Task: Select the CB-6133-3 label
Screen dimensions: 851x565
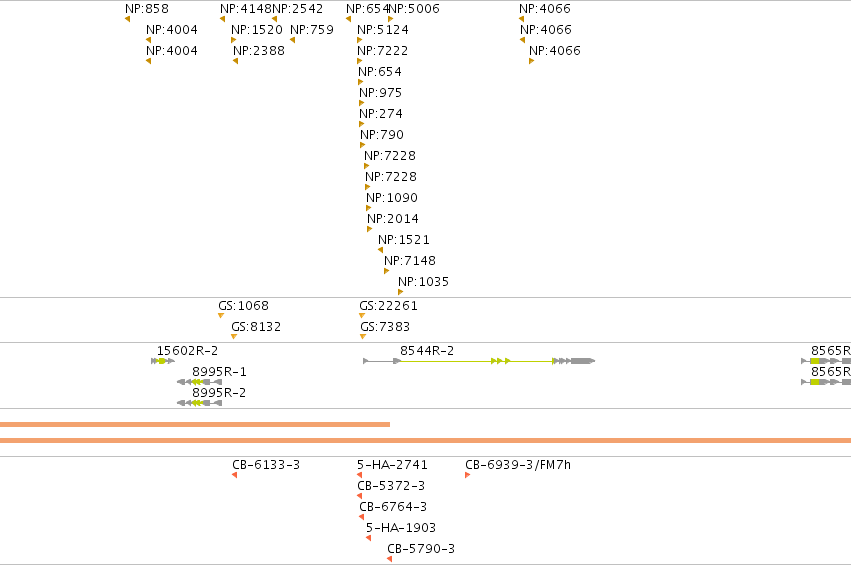Action: pyautogui.click(x=266, y=465)
